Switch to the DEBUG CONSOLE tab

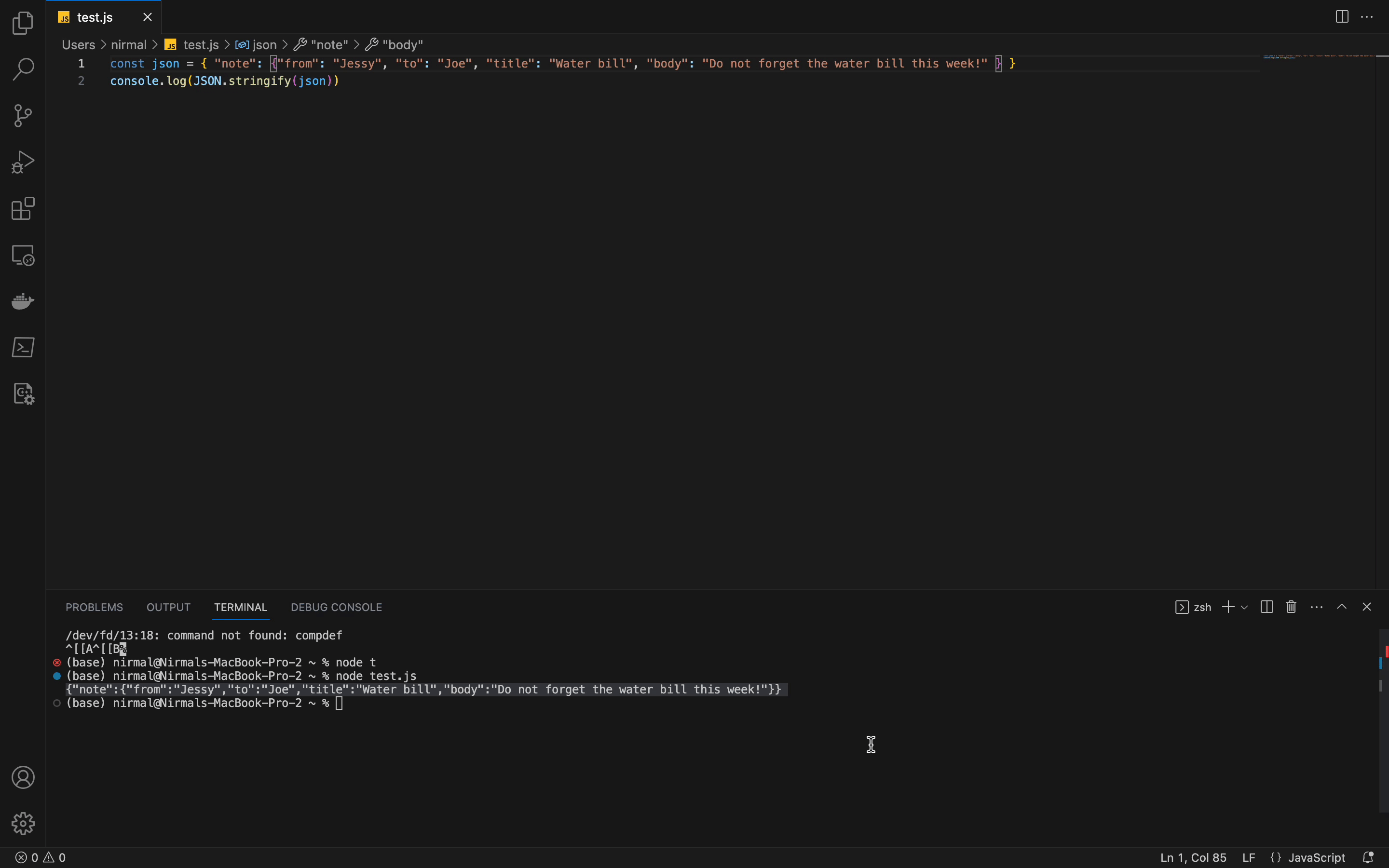pos(336,608)
